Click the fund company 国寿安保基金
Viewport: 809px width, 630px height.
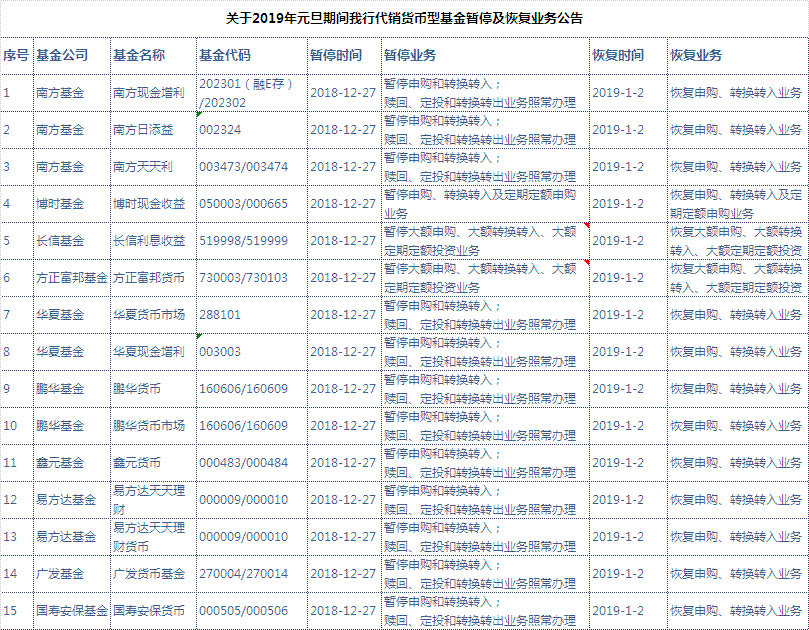pyautogui.click(x=71, y=610)
